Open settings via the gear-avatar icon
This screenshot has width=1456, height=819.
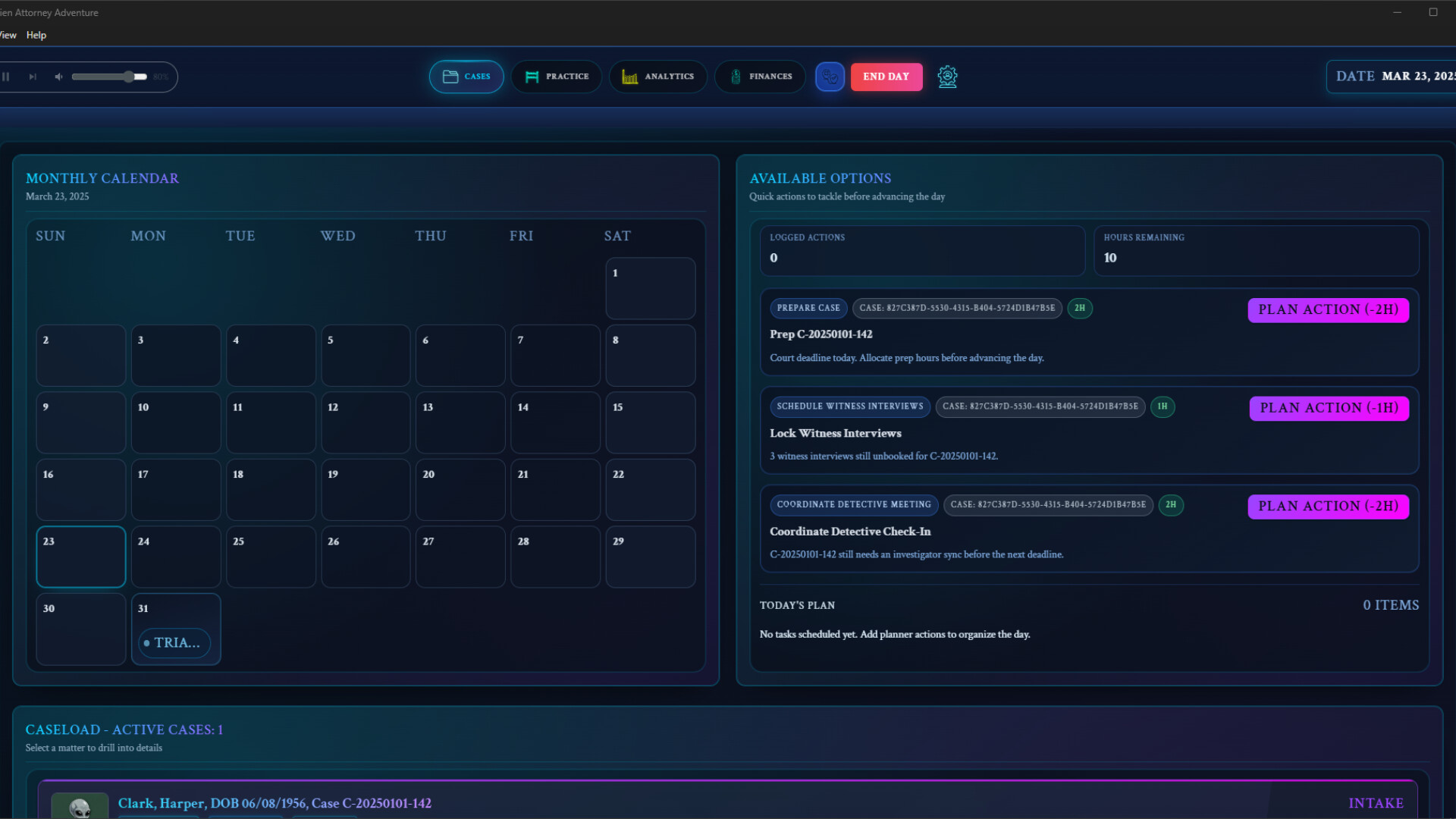pos(947,77)
